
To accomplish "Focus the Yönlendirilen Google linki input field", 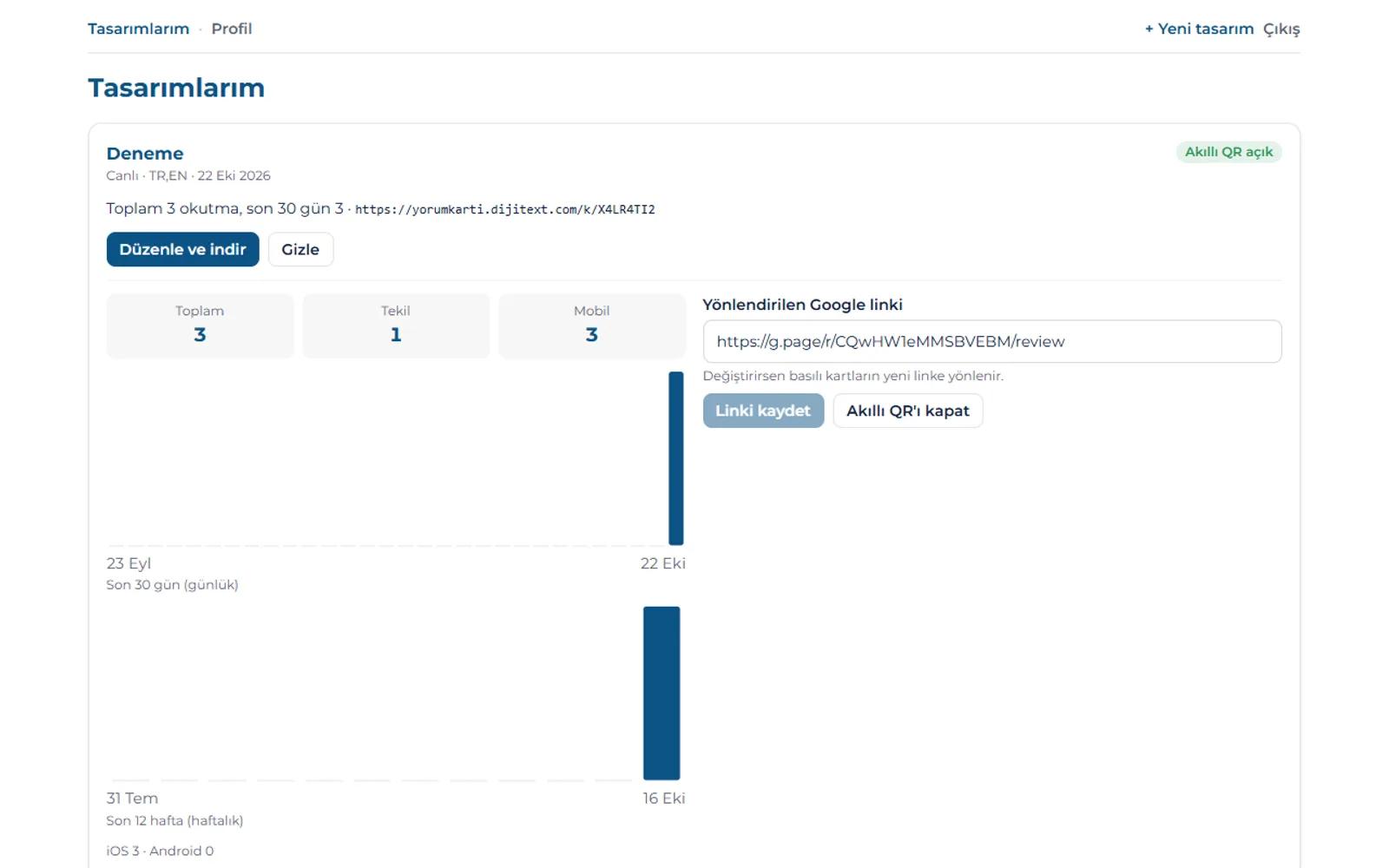I will pyautogui.click(x=992, y=341).
